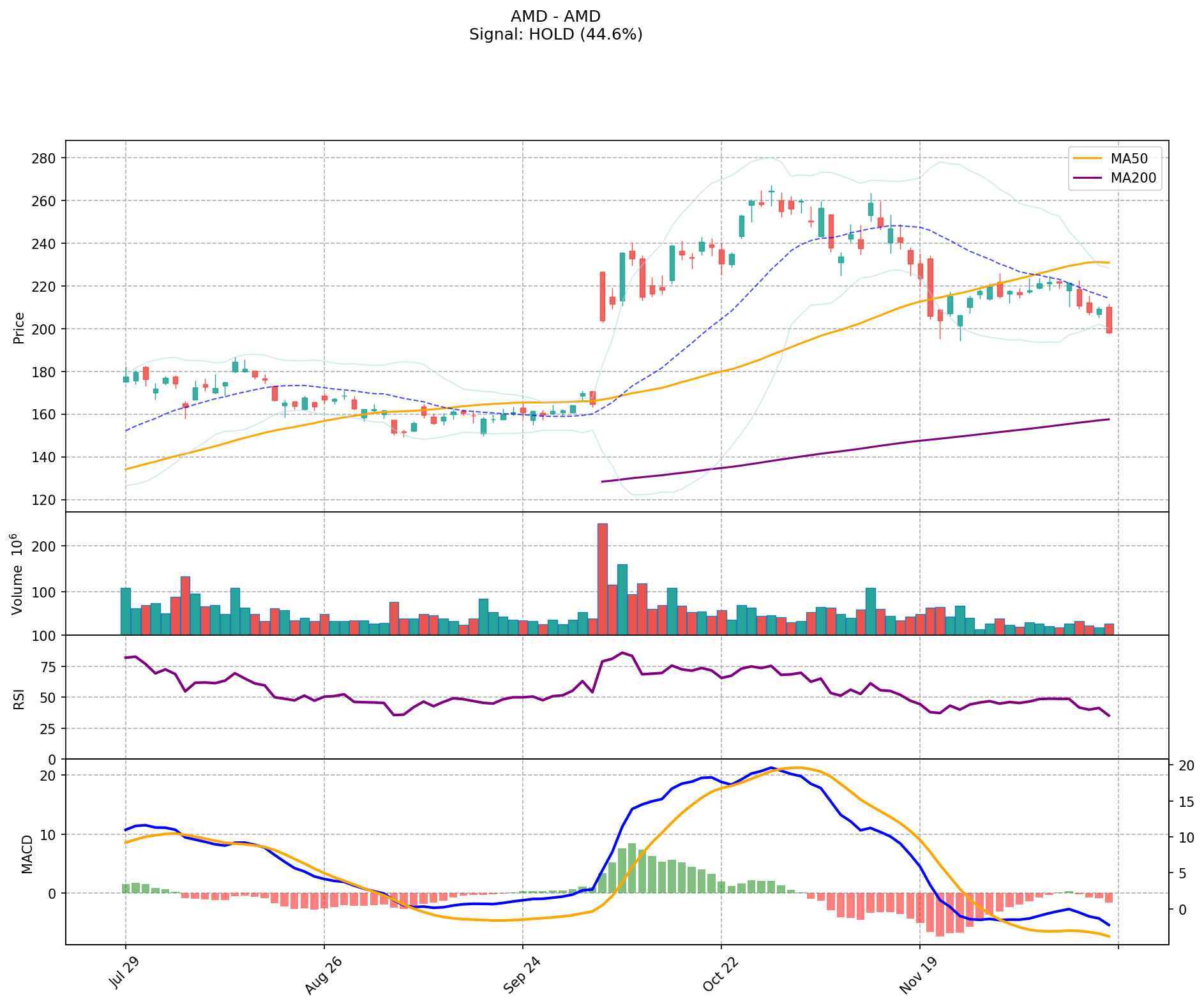Select the orange MA50 line sample in legend

click(1088, 158)
